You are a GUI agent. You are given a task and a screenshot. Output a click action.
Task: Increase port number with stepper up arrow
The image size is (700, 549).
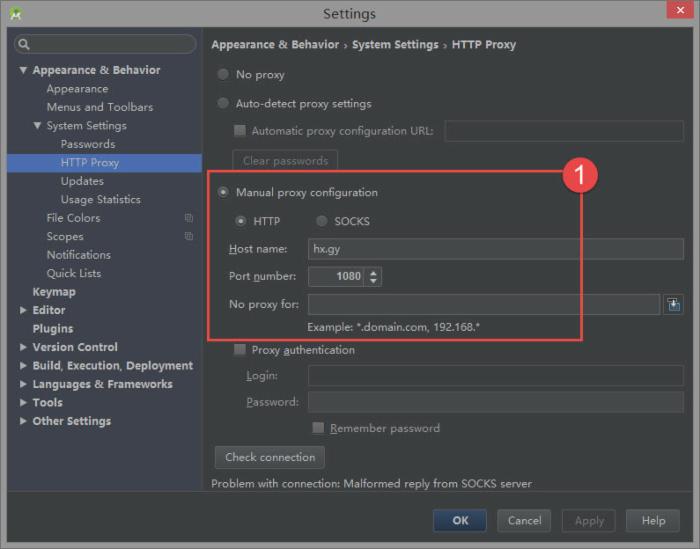coord(374,272)
